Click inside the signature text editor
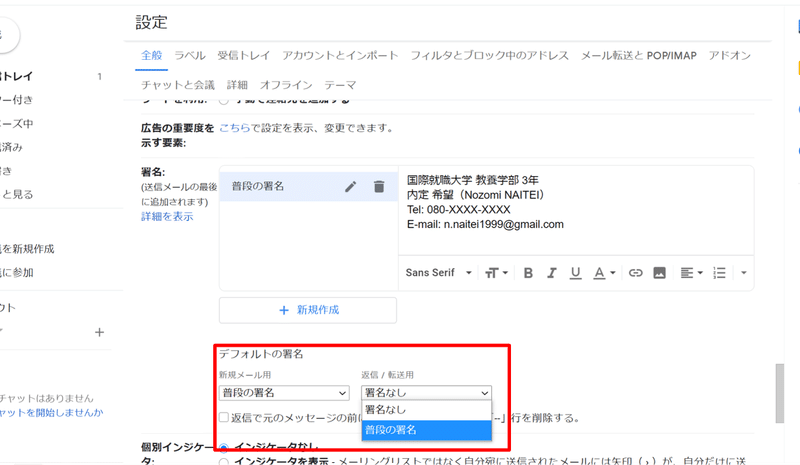This screenshot has width=800, height=465. pos(576,210)
